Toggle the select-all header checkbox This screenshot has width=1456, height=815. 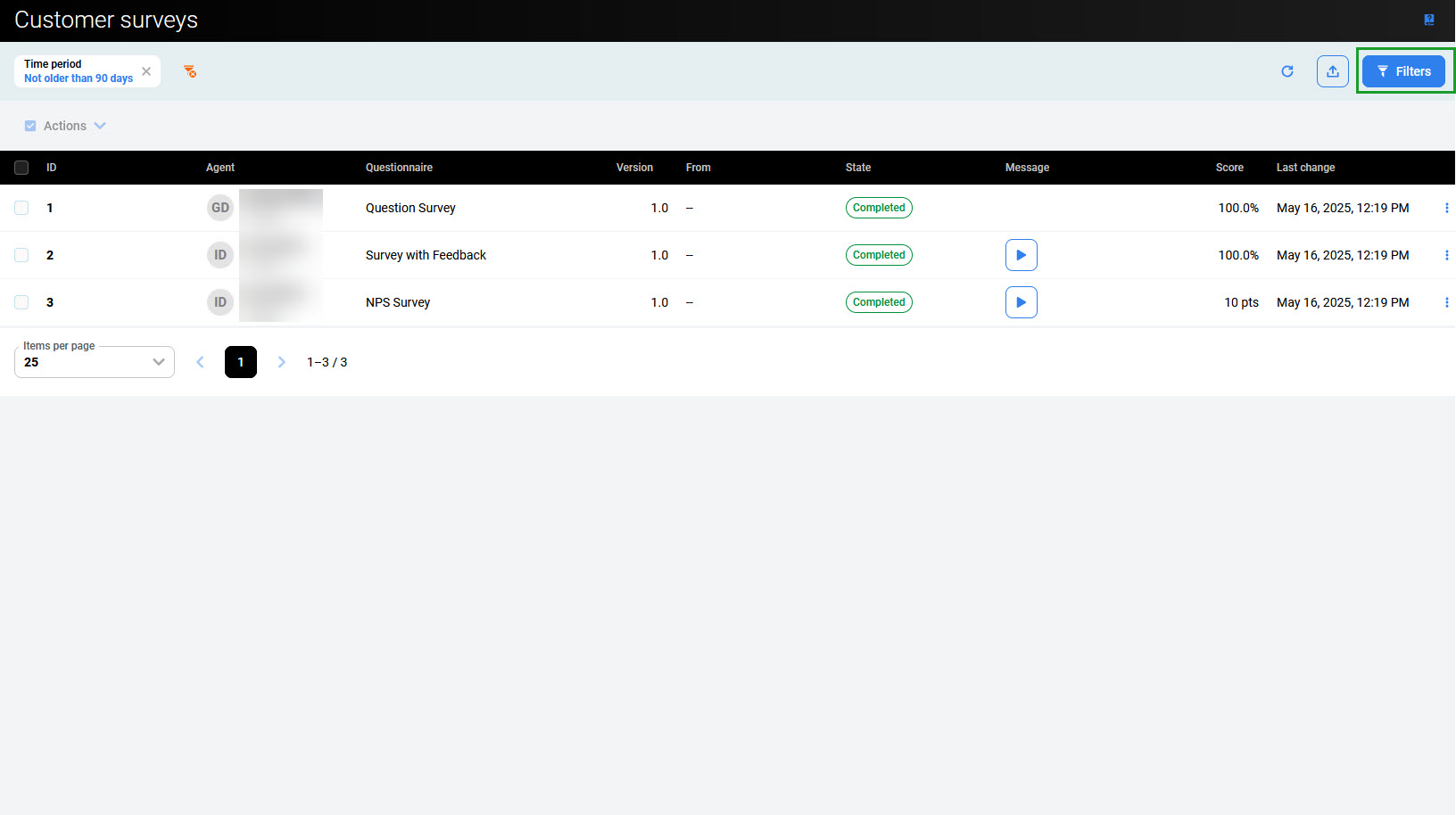tap(21, 168)
